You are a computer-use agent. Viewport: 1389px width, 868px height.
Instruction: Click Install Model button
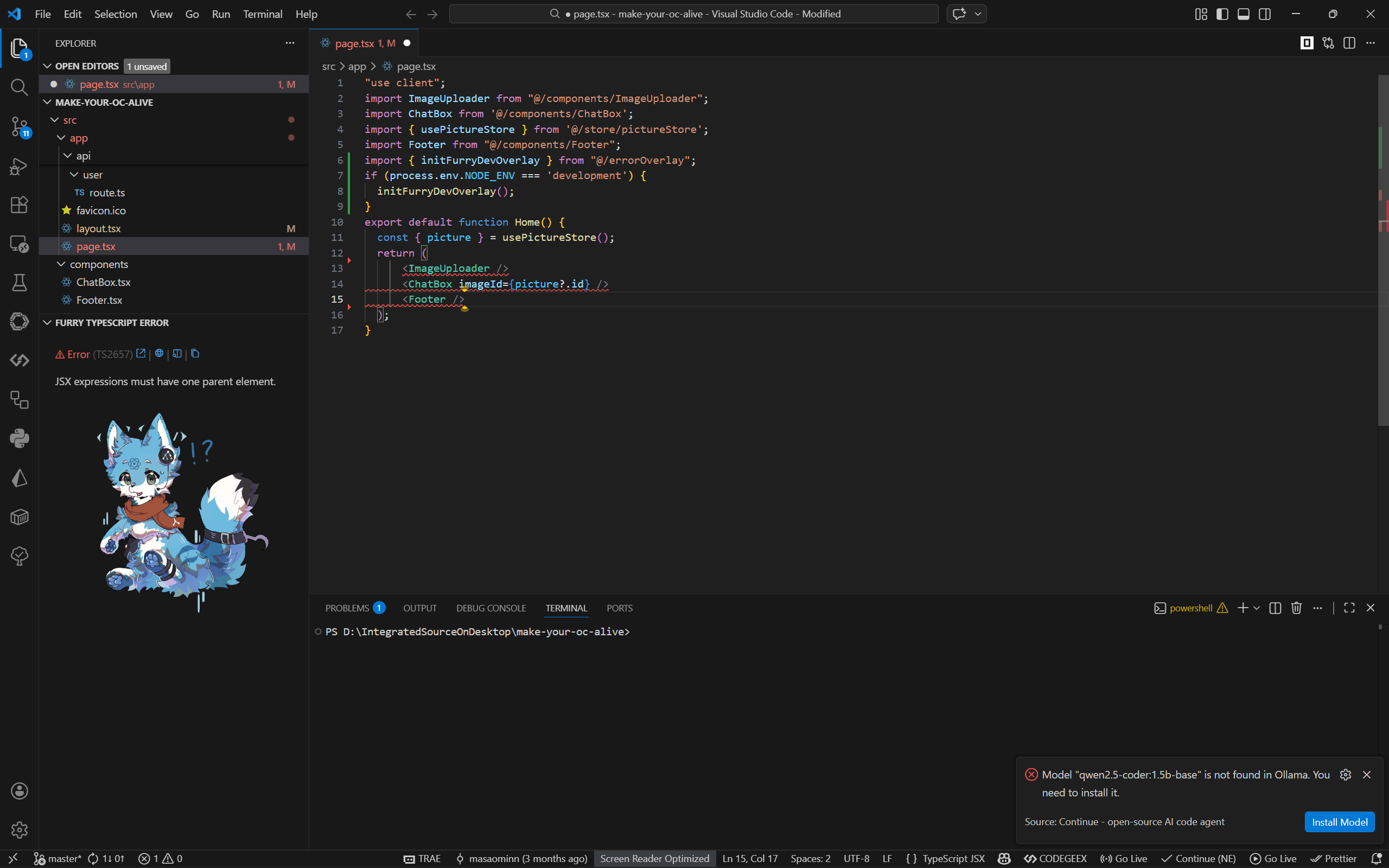(1339, 822)
